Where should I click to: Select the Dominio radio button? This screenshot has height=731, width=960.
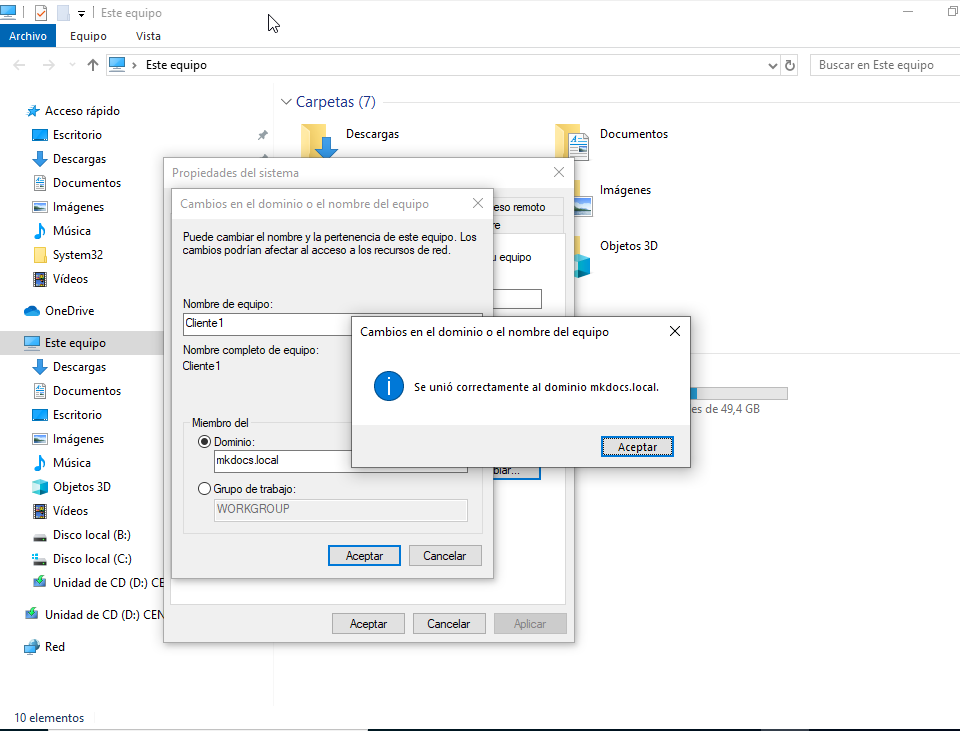point(205,441)
